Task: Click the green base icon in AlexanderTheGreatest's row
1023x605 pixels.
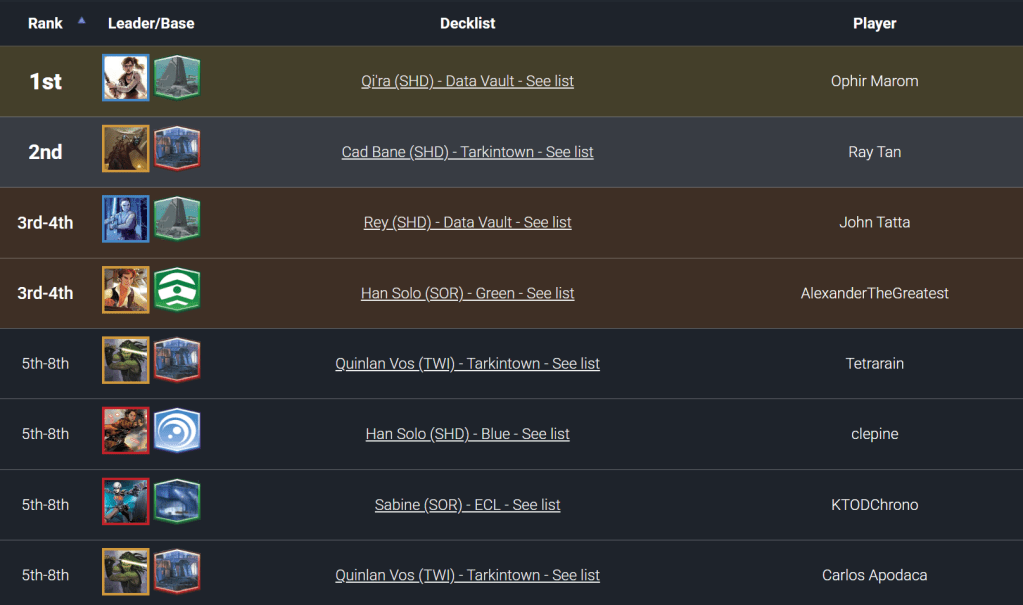Action: 177,290
